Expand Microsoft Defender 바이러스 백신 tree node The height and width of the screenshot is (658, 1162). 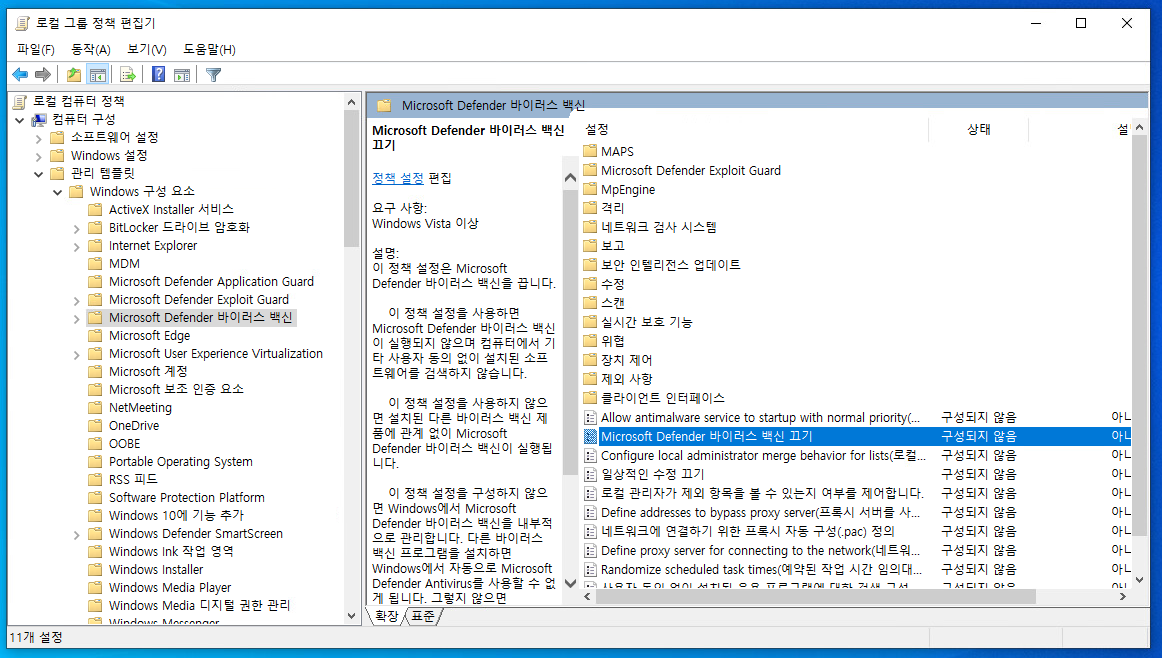76,318
